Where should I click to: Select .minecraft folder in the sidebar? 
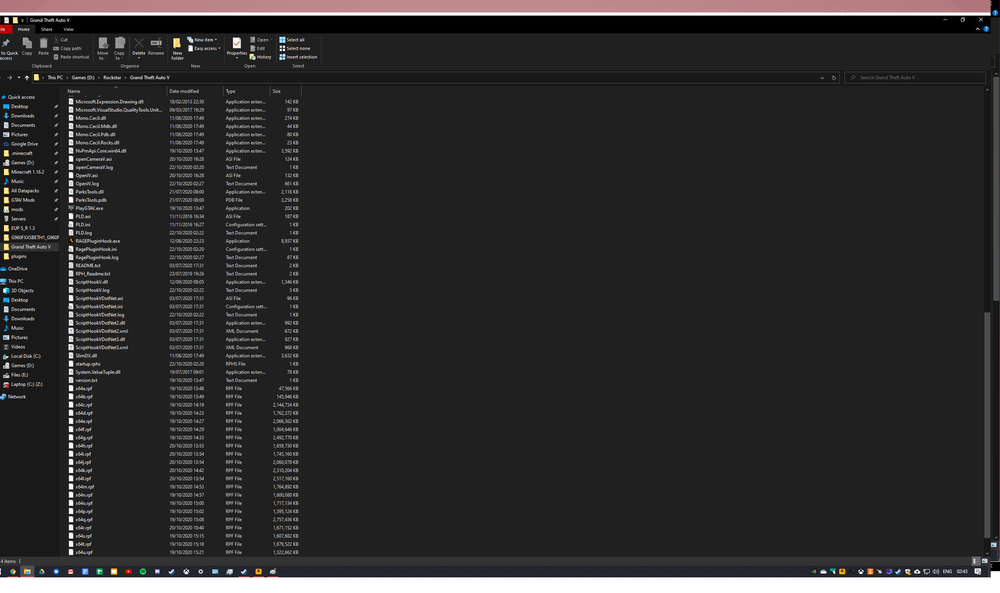[x=22, y=153]
